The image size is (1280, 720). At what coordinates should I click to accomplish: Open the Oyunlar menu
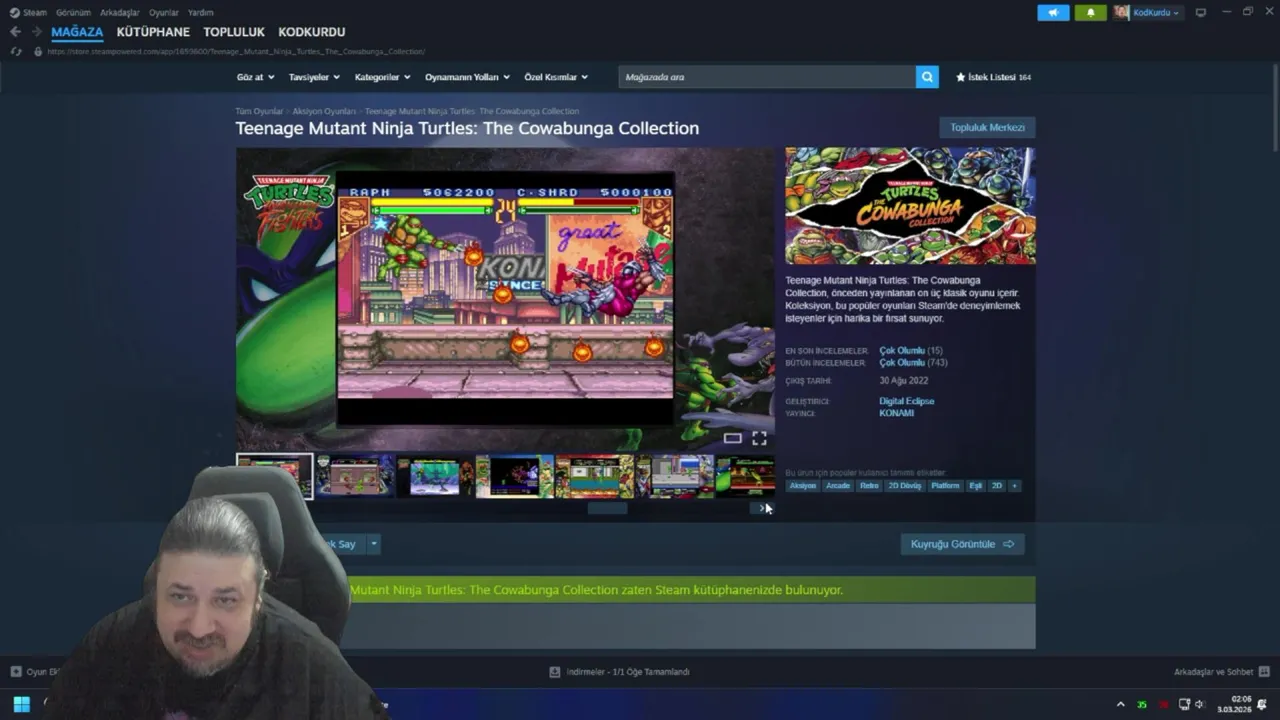[163, 13]
